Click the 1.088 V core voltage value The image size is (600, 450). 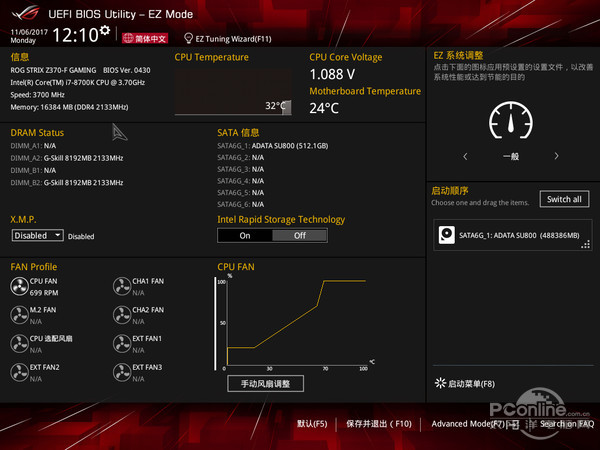tap(332, 74)
